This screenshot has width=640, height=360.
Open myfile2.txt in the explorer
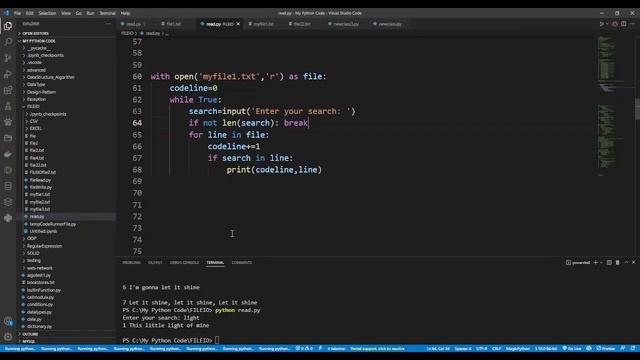click(66, 202)
